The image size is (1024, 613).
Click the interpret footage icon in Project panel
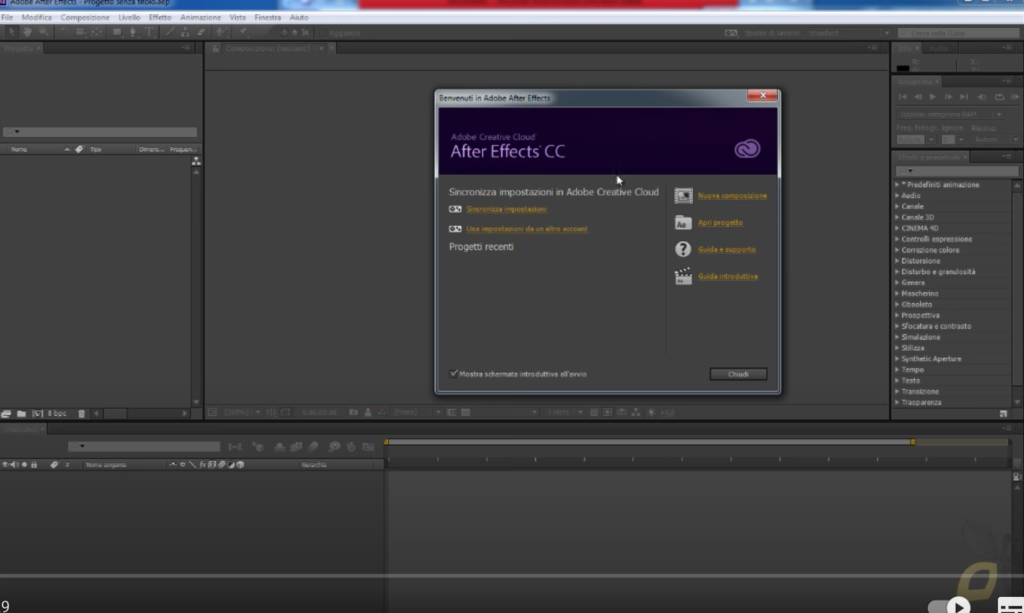5,413
